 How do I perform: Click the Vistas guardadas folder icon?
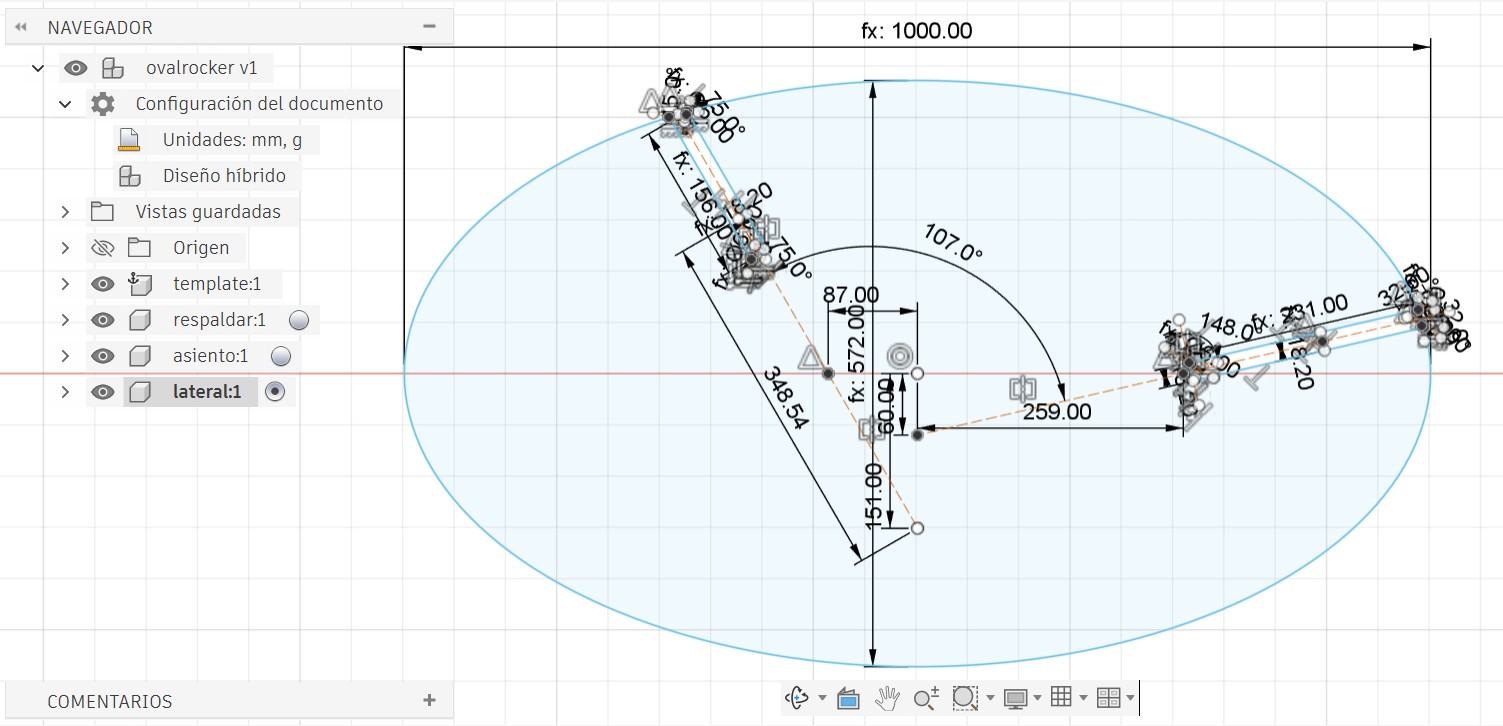[x=102, y=212]
